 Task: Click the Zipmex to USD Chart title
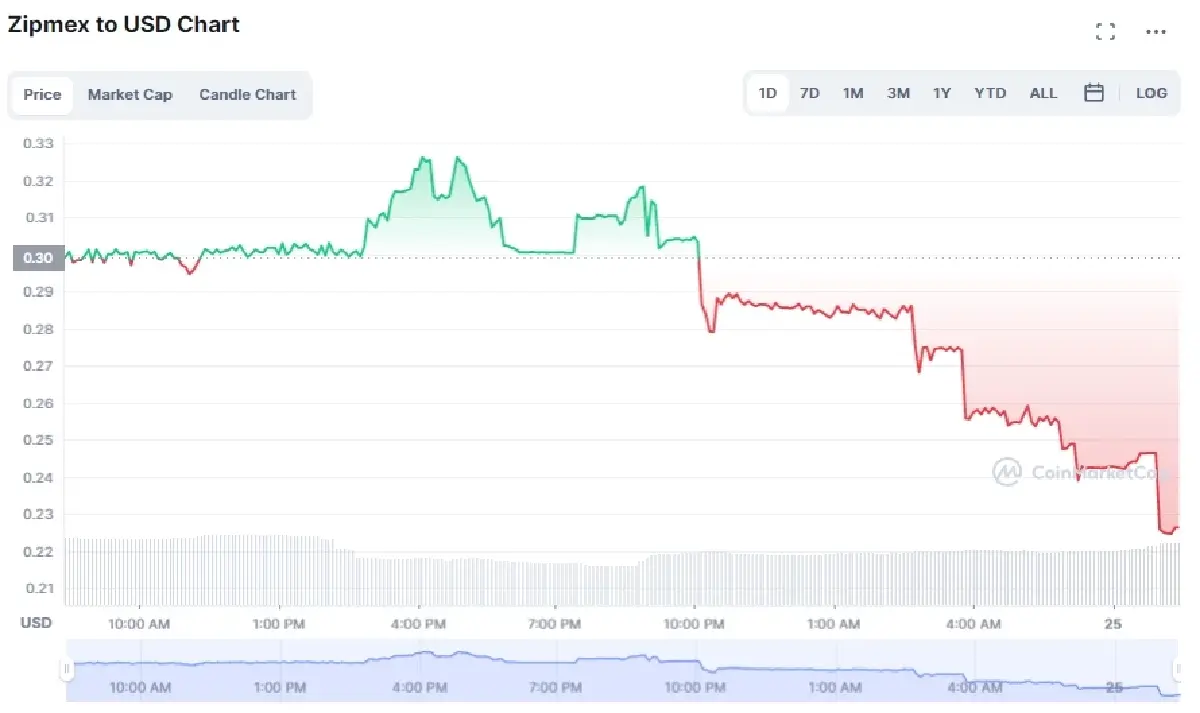123,24
